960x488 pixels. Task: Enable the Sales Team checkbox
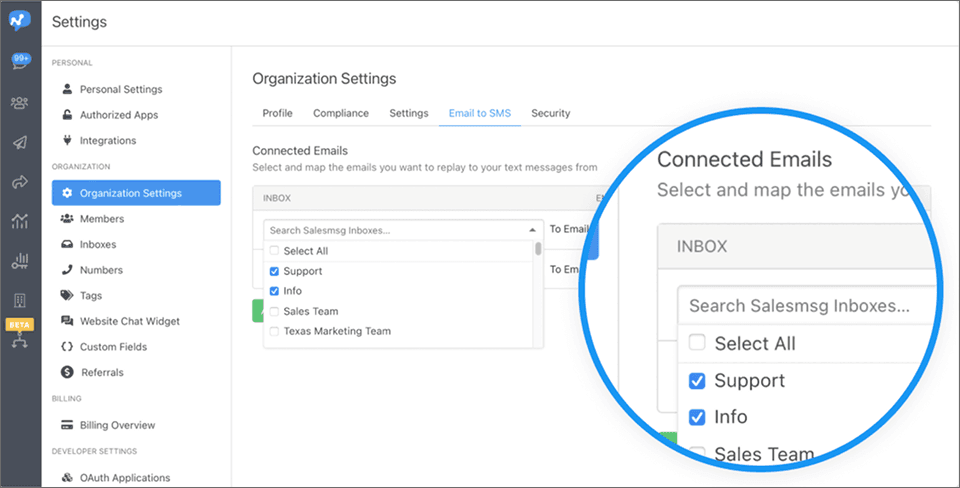coord(274,311)
